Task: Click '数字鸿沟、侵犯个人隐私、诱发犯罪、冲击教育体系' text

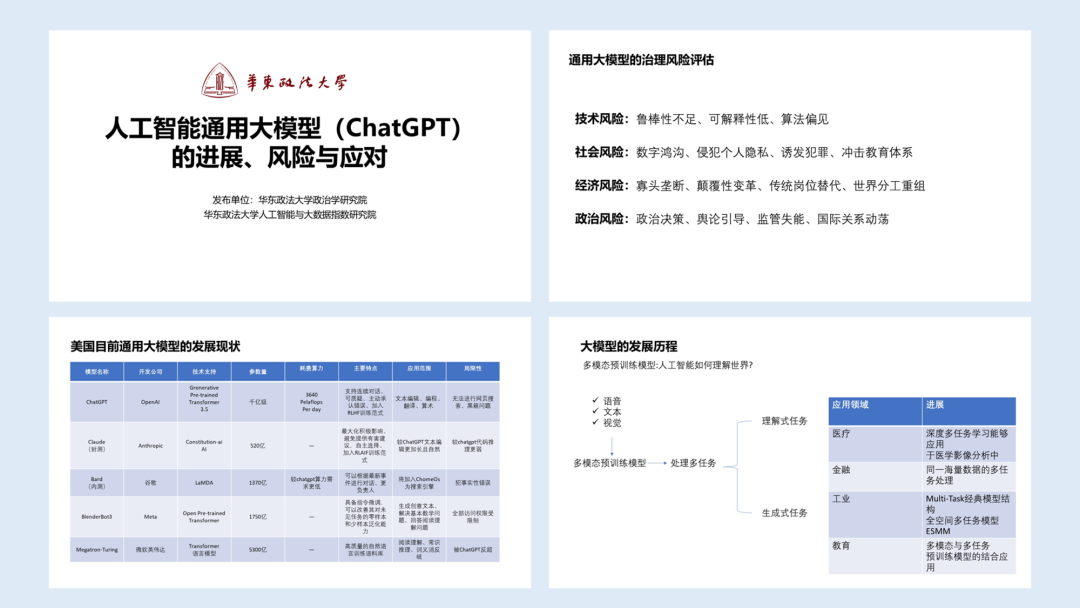Action: coord(774,152)
